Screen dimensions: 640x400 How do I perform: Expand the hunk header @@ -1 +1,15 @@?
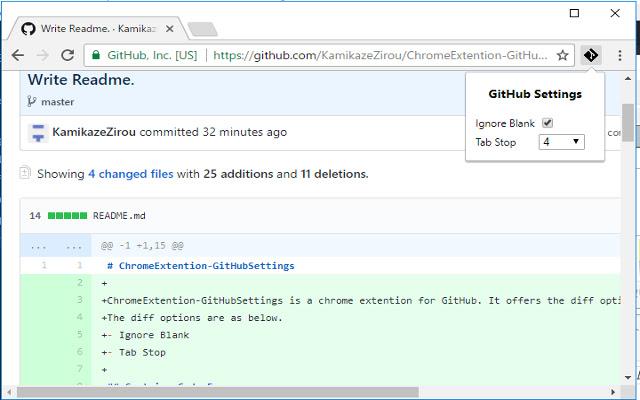[142, 246]
